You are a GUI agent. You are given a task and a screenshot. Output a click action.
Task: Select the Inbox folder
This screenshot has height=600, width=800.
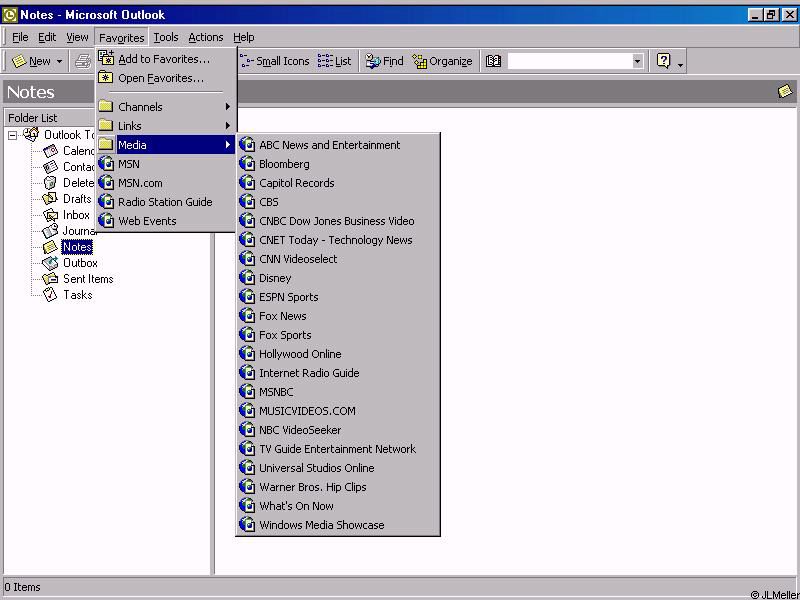point(76,215)
